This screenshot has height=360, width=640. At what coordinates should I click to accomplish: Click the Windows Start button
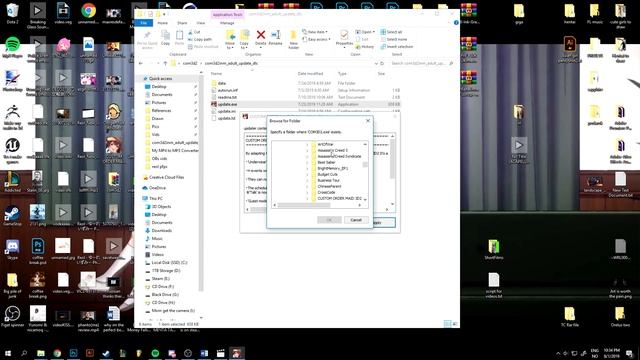(8, 353)
